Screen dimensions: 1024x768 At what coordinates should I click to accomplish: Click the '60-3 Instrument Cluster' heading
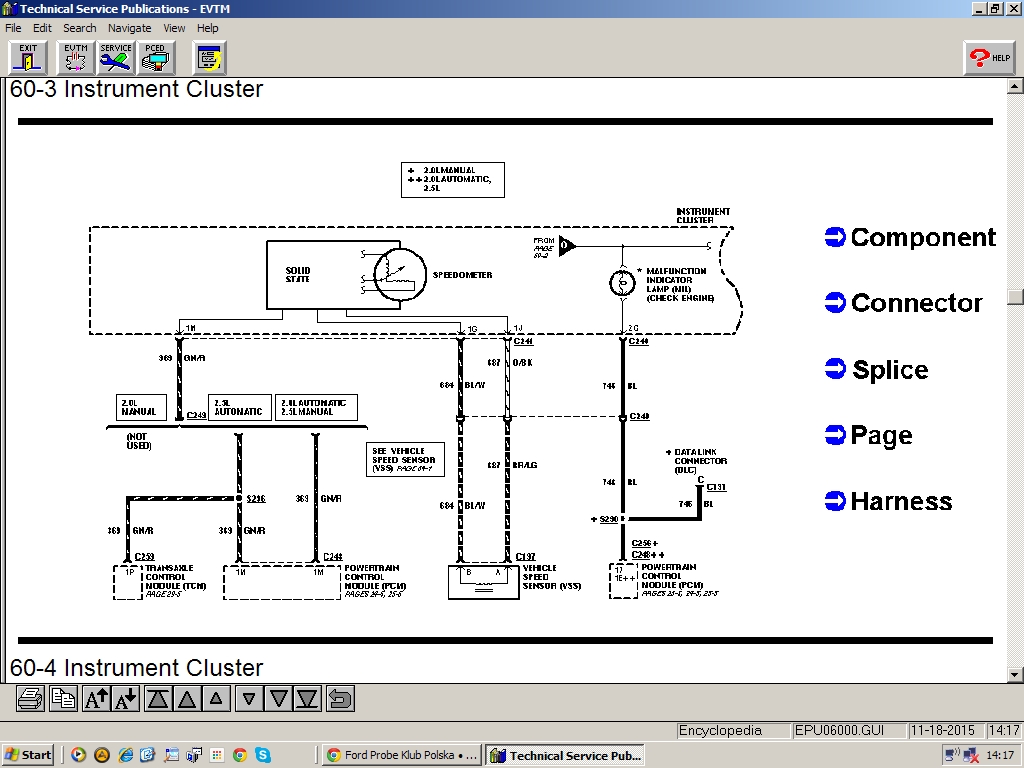pyautogui.click(x=136, y=89)
